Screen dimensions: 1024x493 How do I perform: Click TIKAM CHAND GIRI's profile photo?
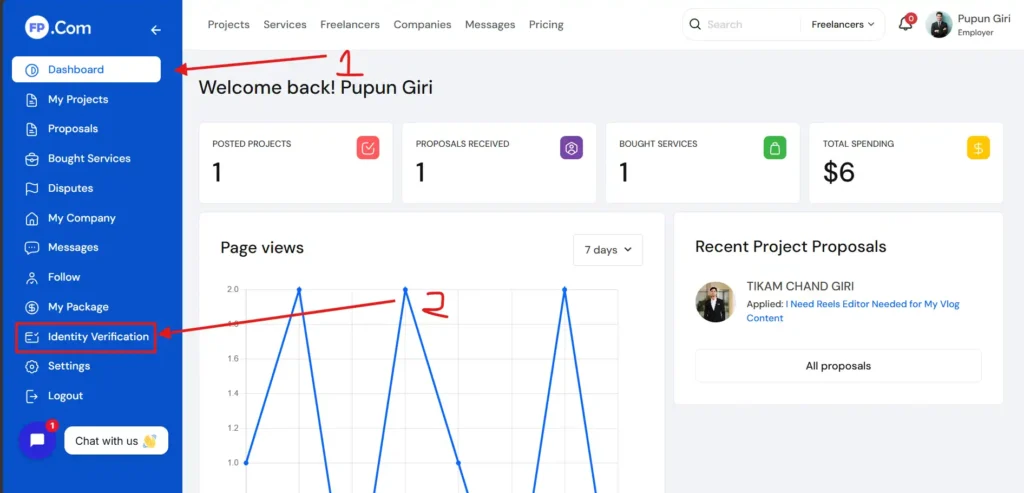point(715,302)
